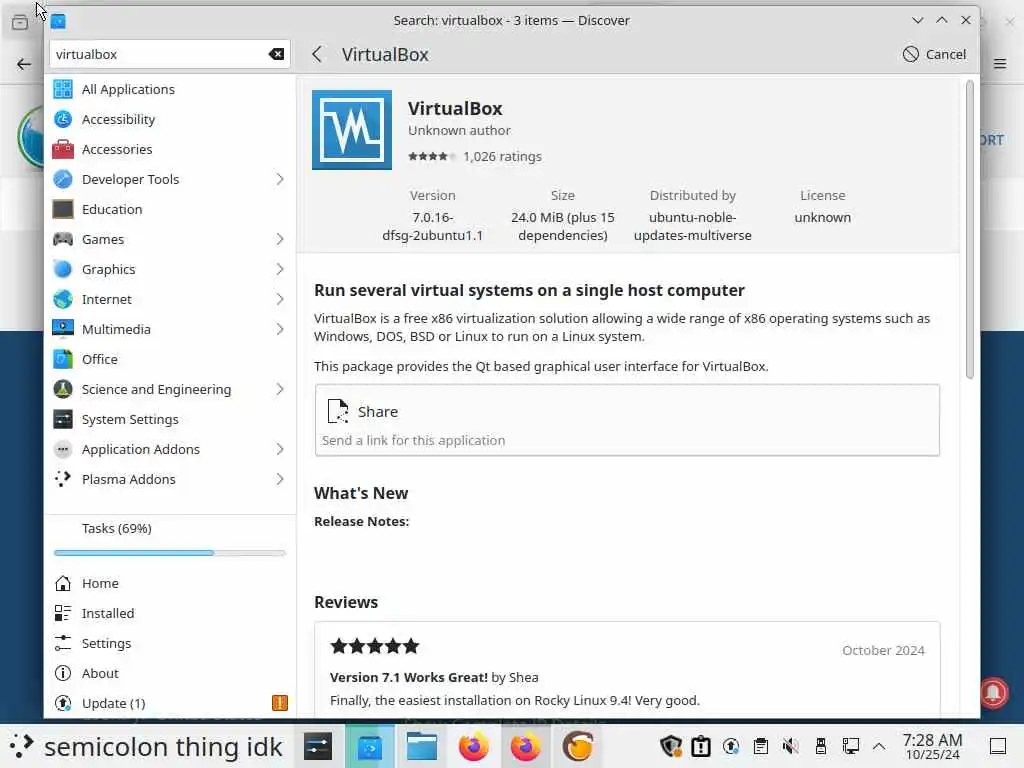Switch to Discover in taskbar
The width and height of the screenshot is (1024, 768).
point(370,746)
